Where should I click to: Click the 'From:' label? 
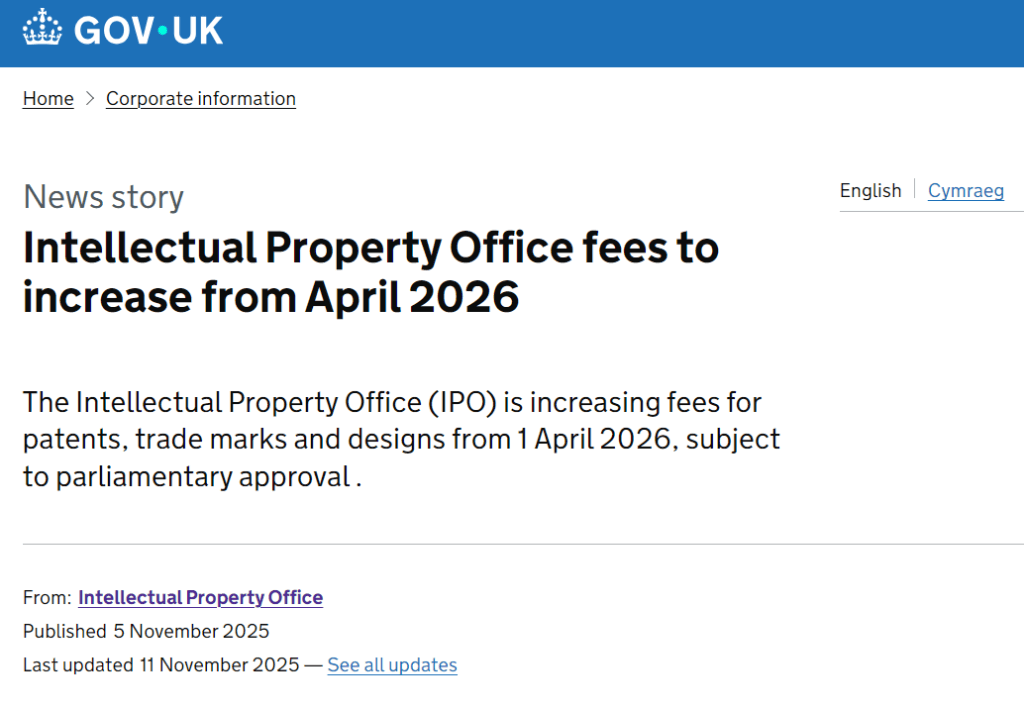(x=47, y=598)
